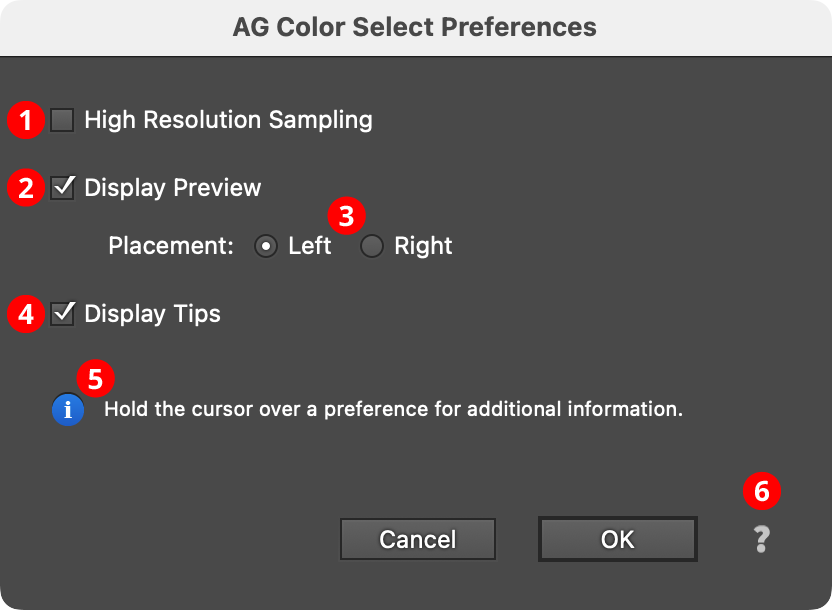832x610 pixels.
Task: Confirm preferences with OK
Action: click(617, 539)
